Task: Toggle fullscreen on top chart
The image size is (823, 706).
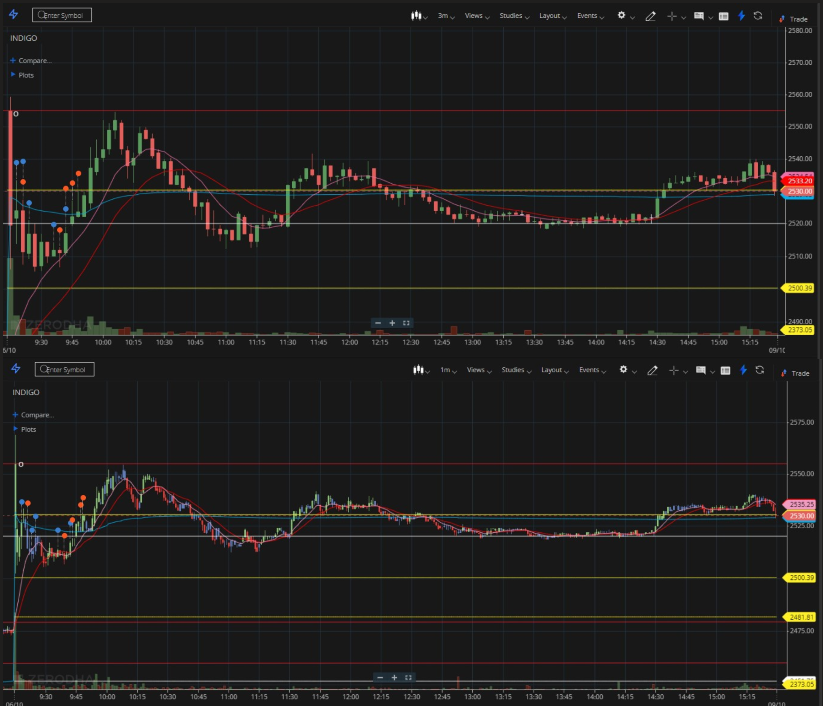Action: click(406, 323)
